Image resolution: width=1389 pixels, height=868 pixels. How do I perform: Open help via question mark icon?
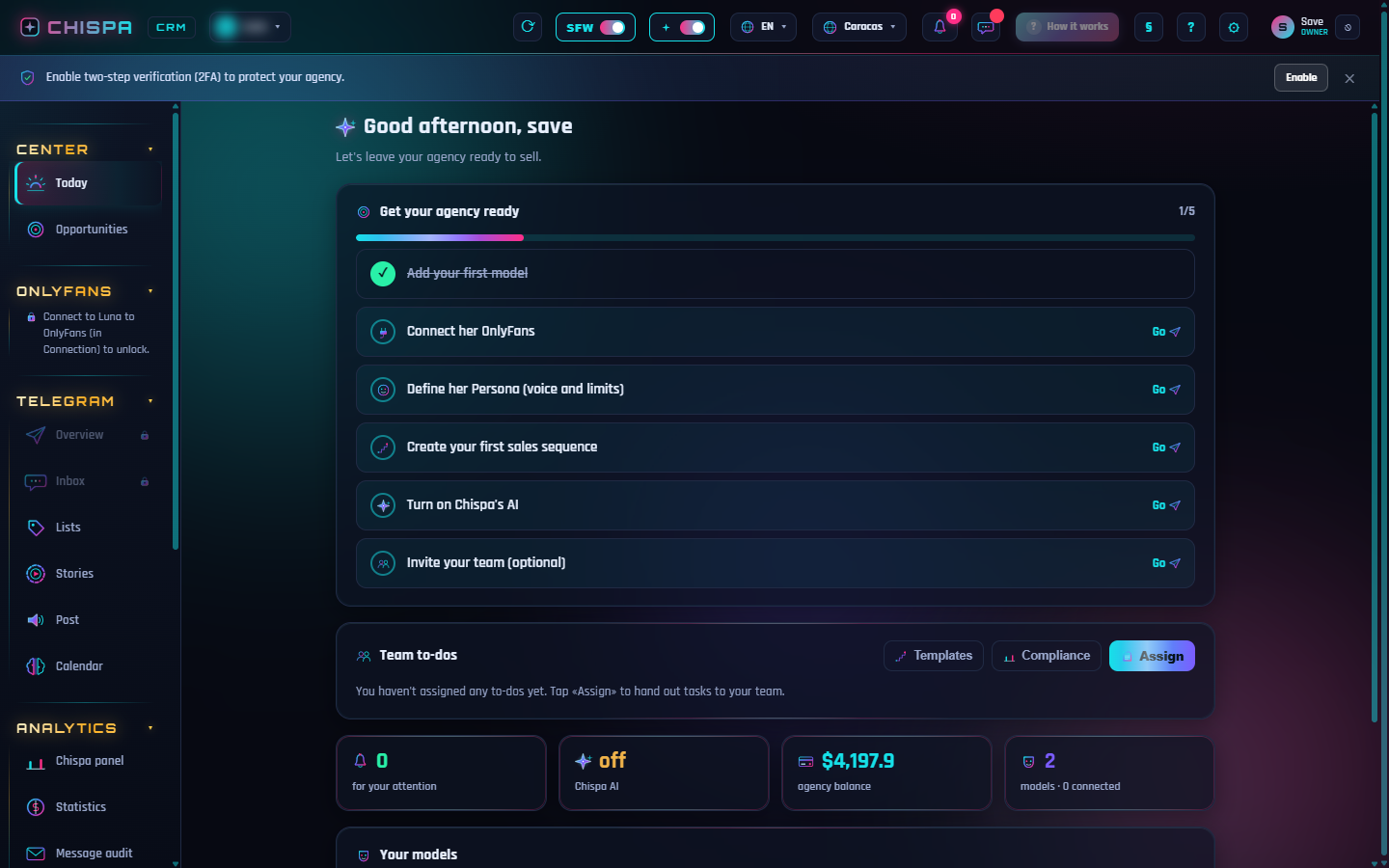[1190, 27]
